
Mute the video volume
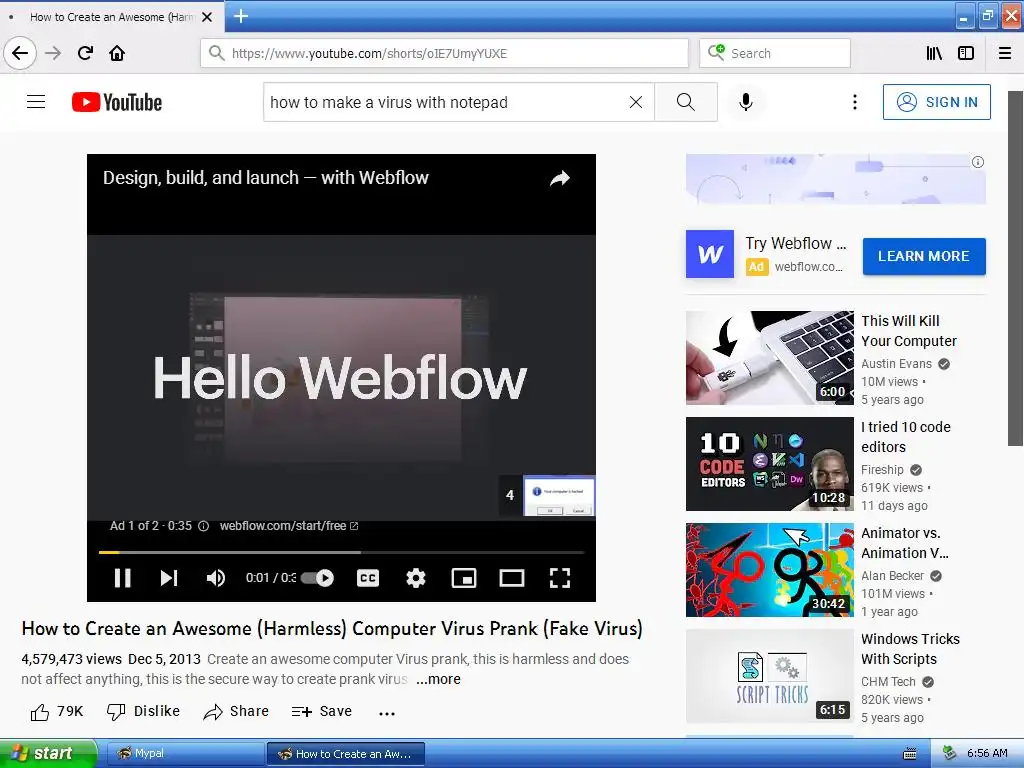coord(216,578)
